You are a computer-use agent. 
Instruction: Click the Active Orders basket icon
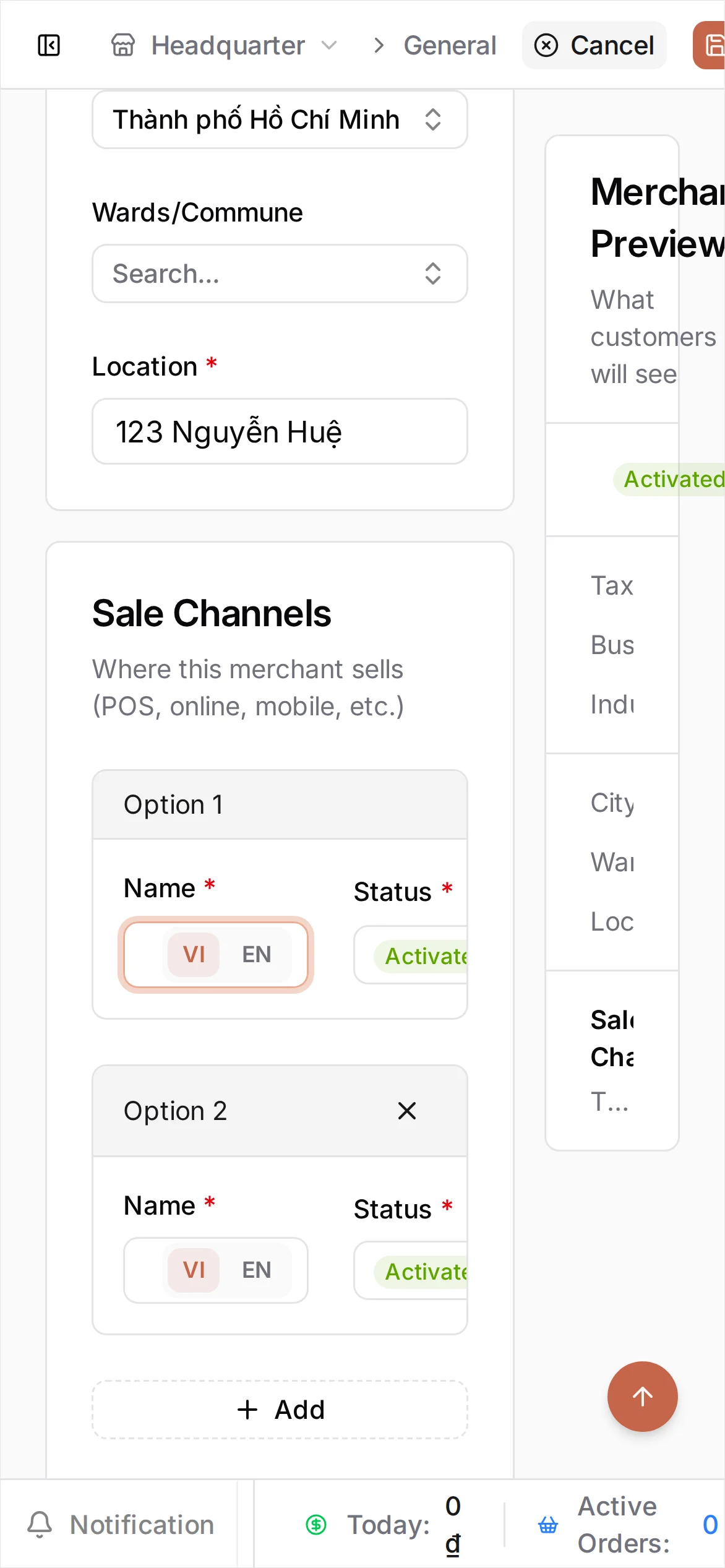pos(548,1525)
